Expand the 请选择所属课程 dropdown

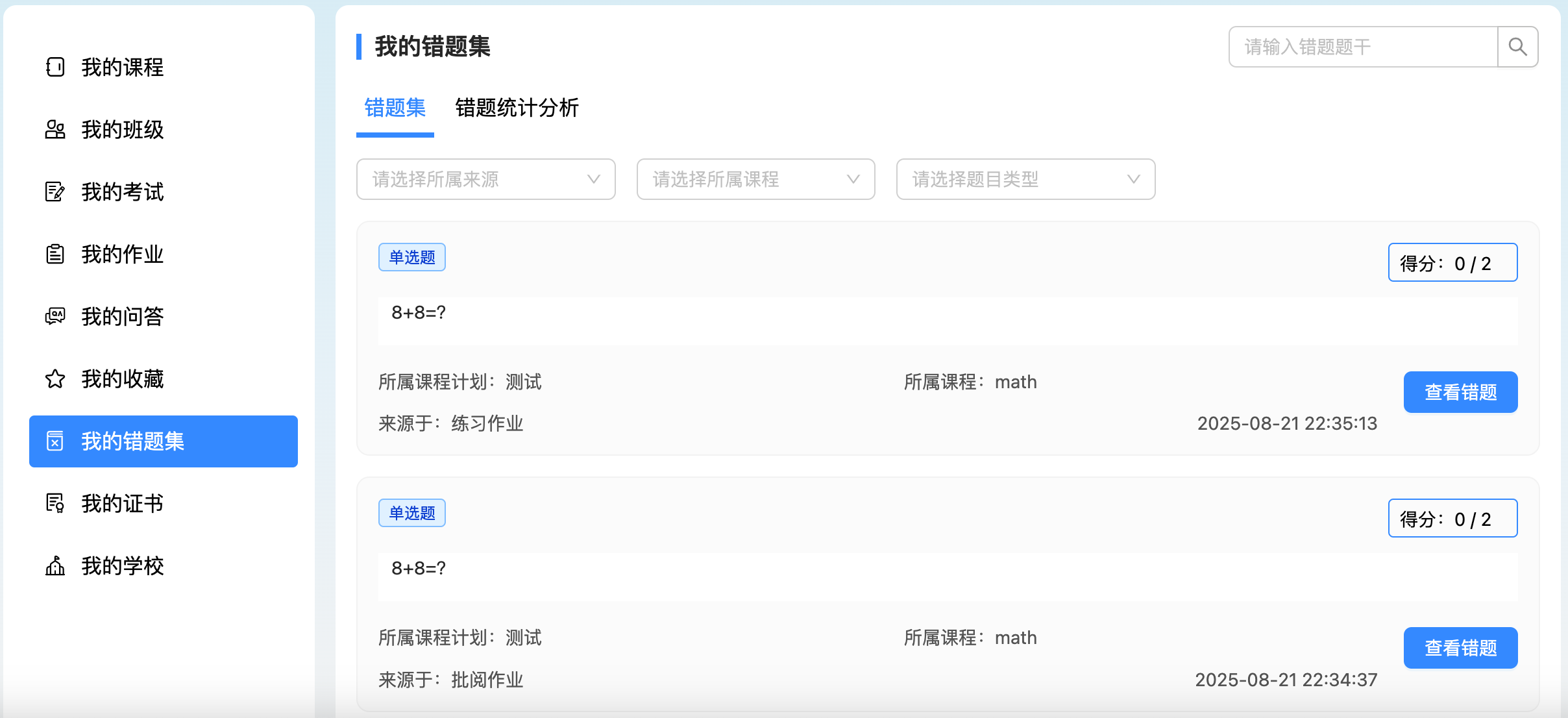click(x=755, y=179)
